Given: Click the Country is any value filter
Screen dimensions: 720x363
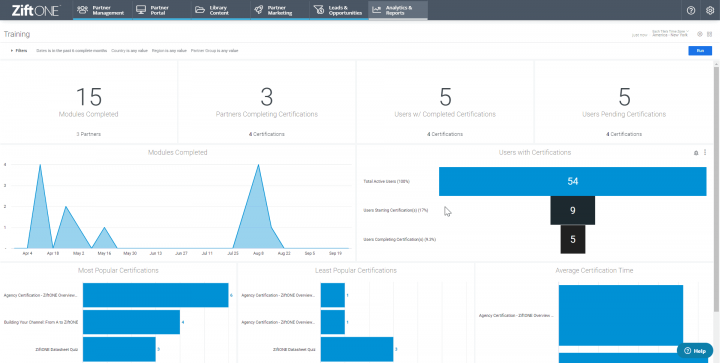Looking at the screenshot, I should pyautogui.click(x=129, y=50).
